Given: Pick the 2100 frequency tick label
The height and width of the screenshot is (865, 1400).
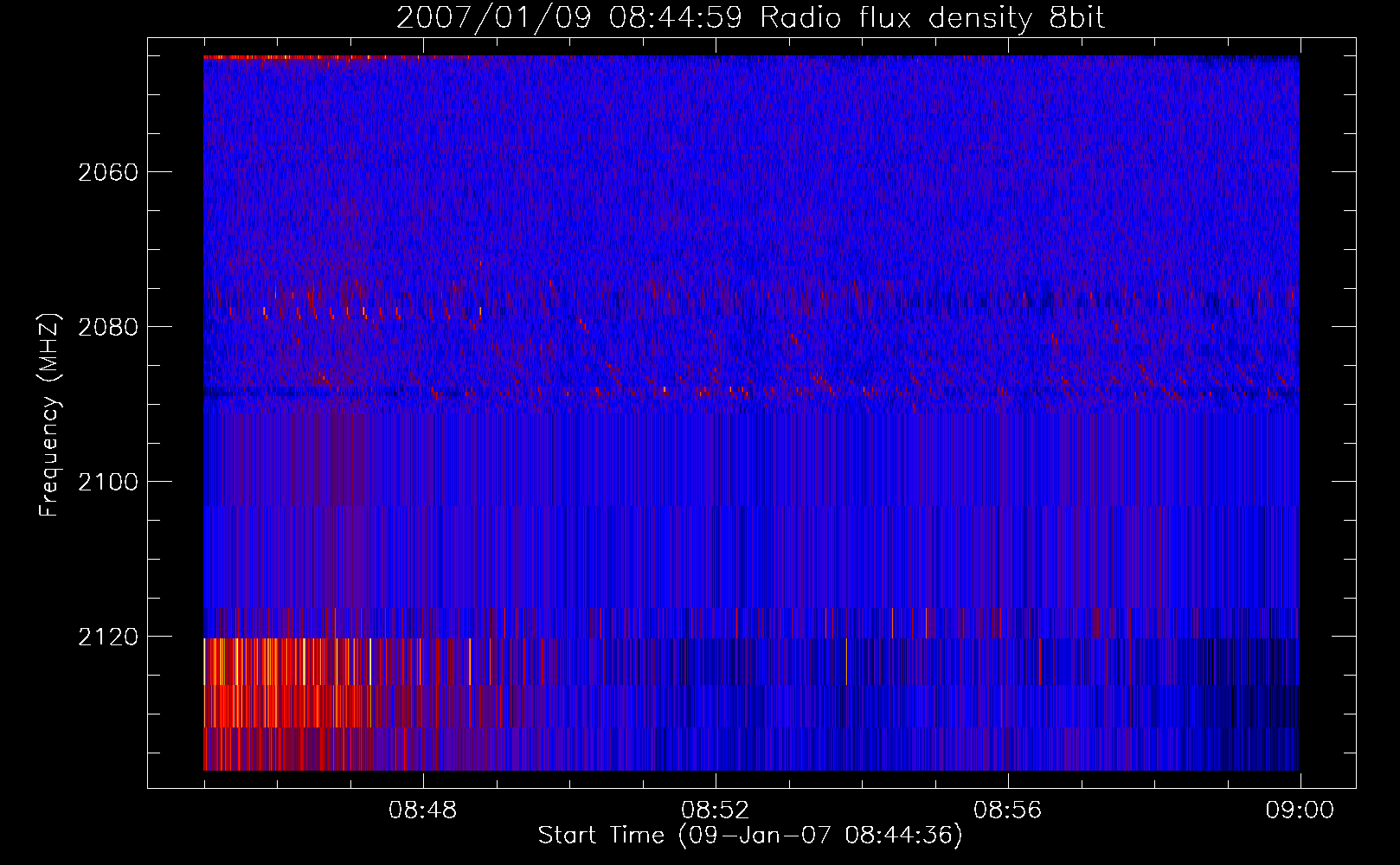Looking at the screenshot, I should tap(108, 482).
